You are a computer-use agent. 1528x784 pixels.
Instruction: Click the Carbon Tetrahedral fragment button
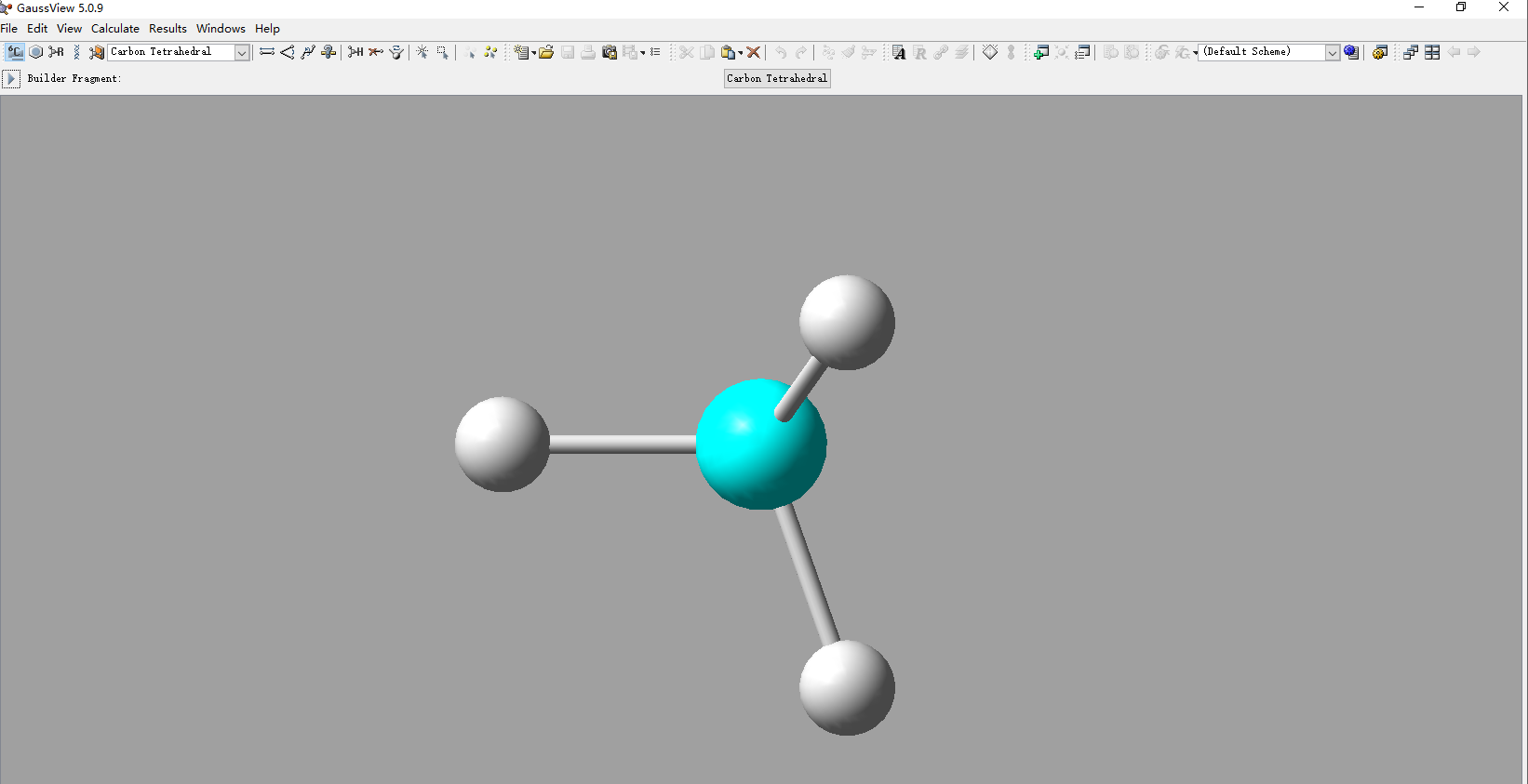click(777, 79)
